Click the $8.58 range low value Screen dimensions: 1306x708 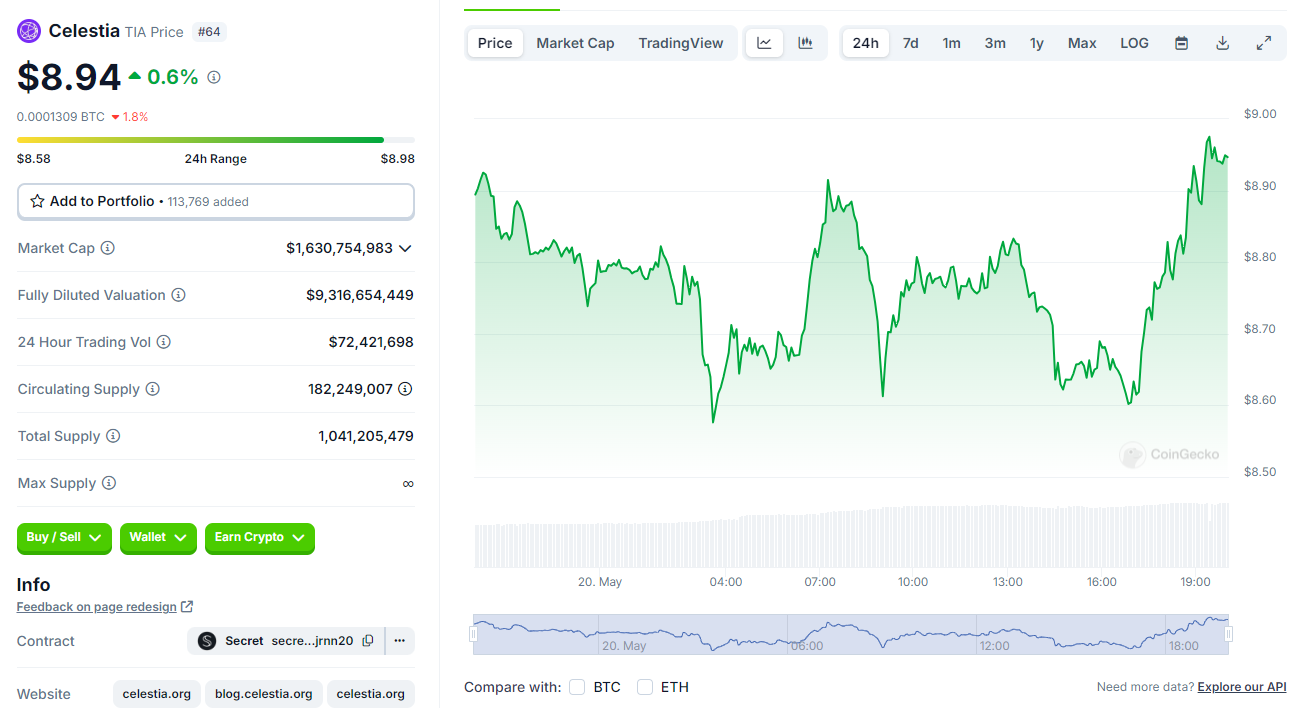pos(34,159)
